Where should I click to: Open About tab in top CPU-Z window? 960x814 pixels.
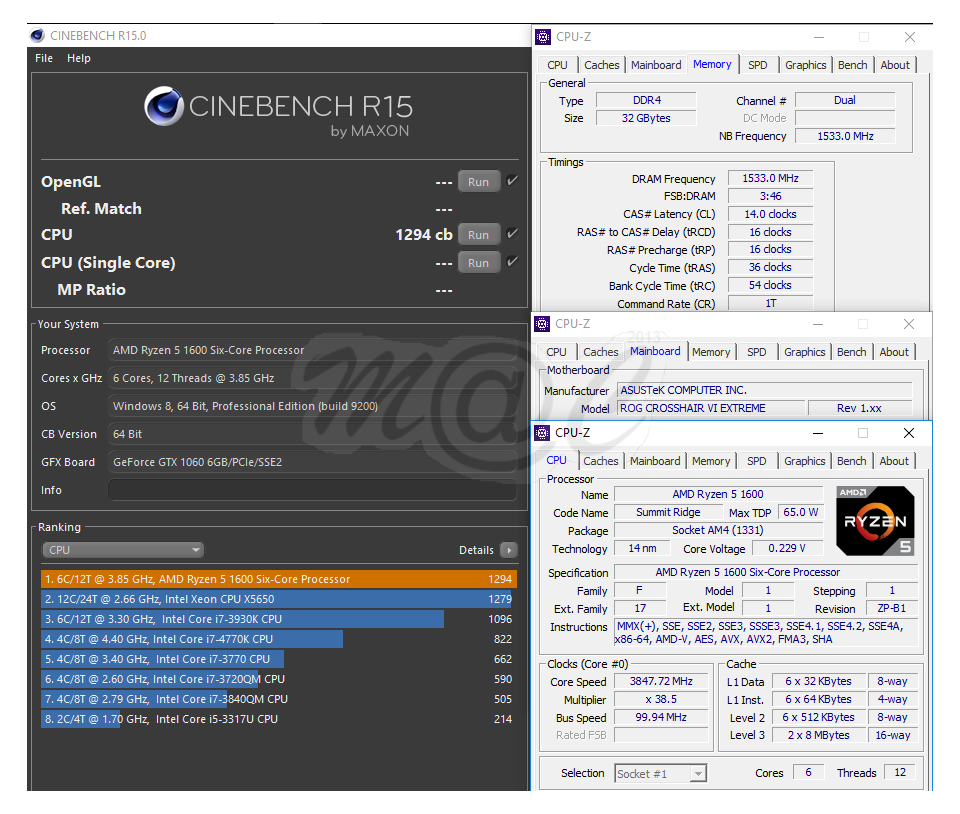[894, 65]
